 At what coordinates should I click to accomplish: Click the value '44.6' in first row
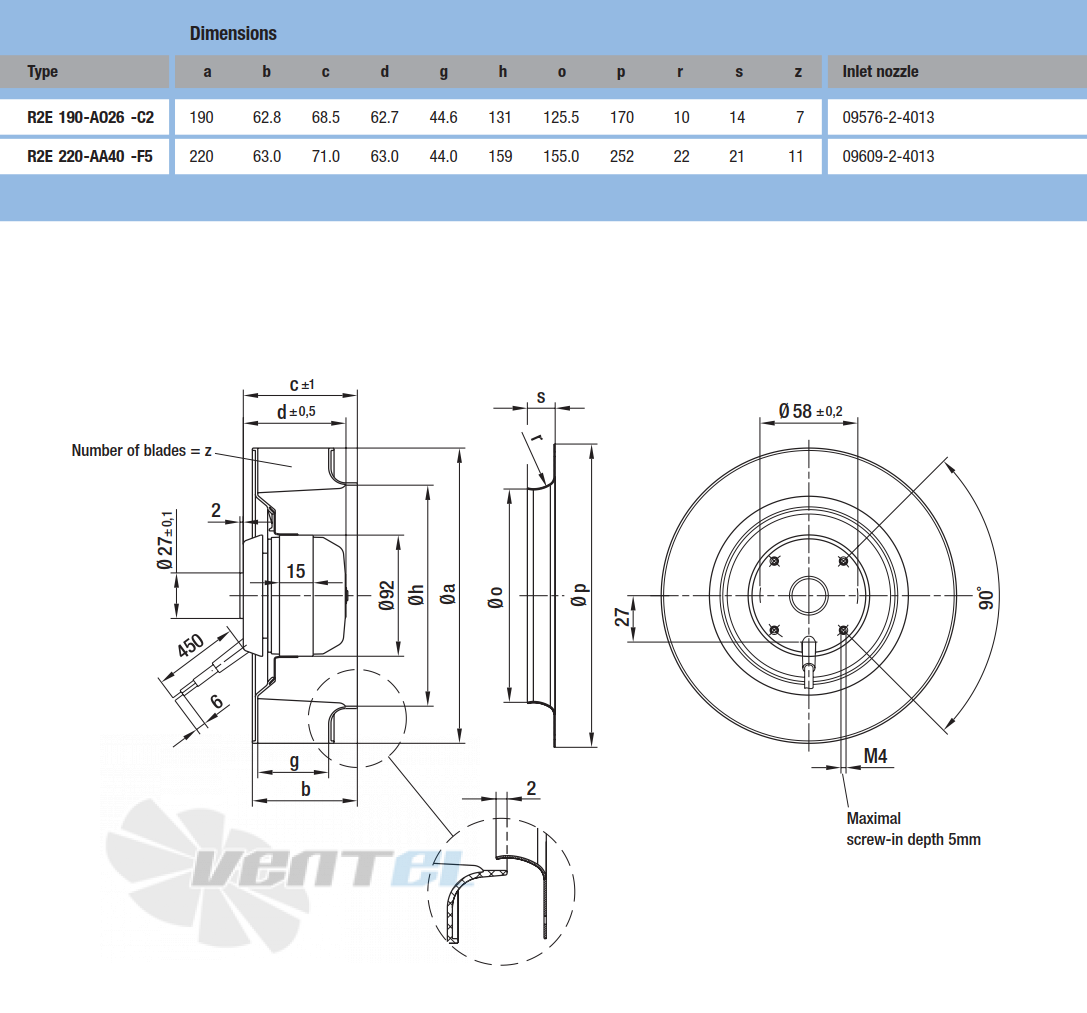(x=444, y=117)
